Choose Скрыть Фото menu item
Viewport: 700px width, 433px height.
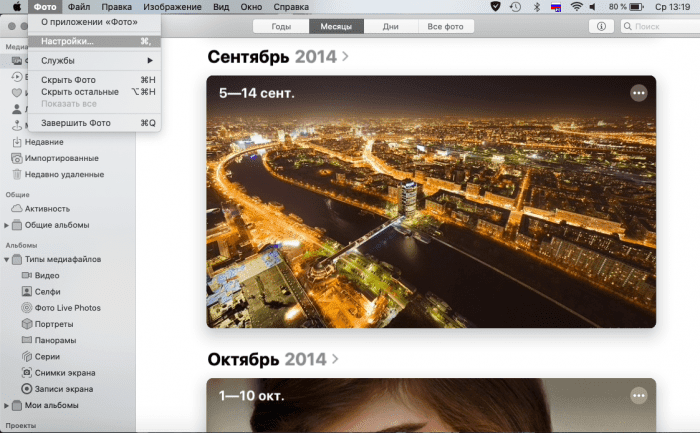pos(94,80)
